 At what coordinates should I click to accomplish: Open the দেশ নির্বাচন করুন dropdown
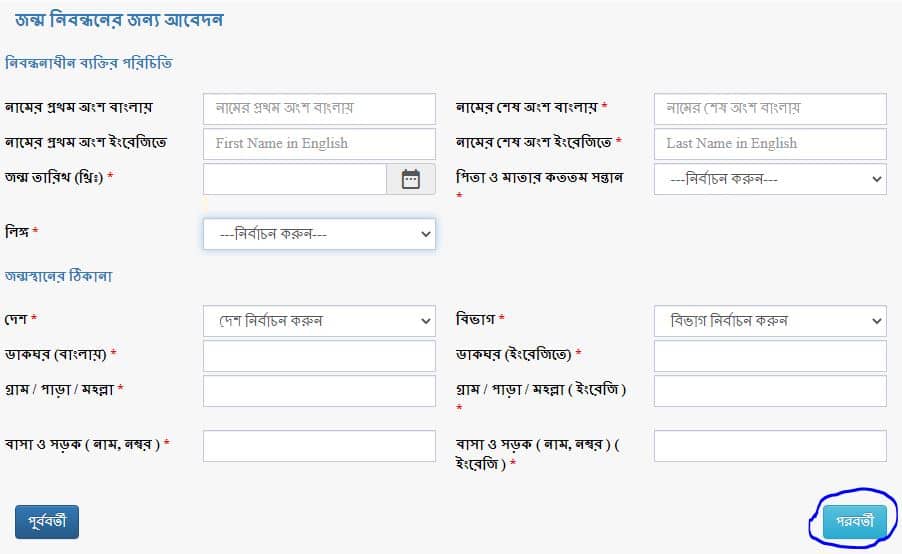[x=319, y=321]
